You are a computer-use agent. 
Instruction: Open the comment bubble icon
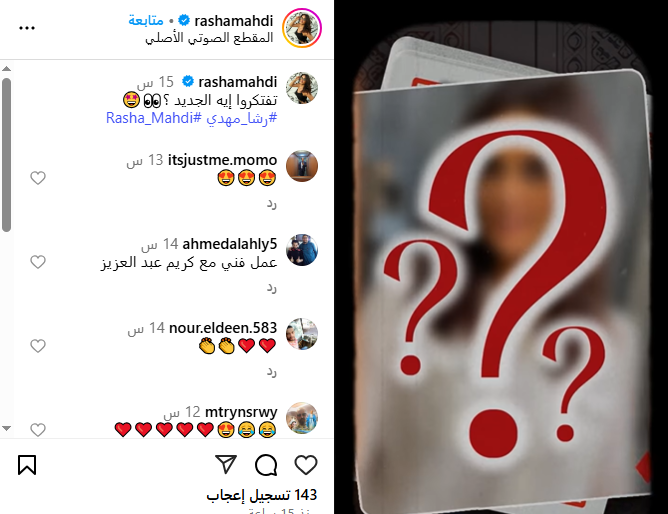coord(266,465)
